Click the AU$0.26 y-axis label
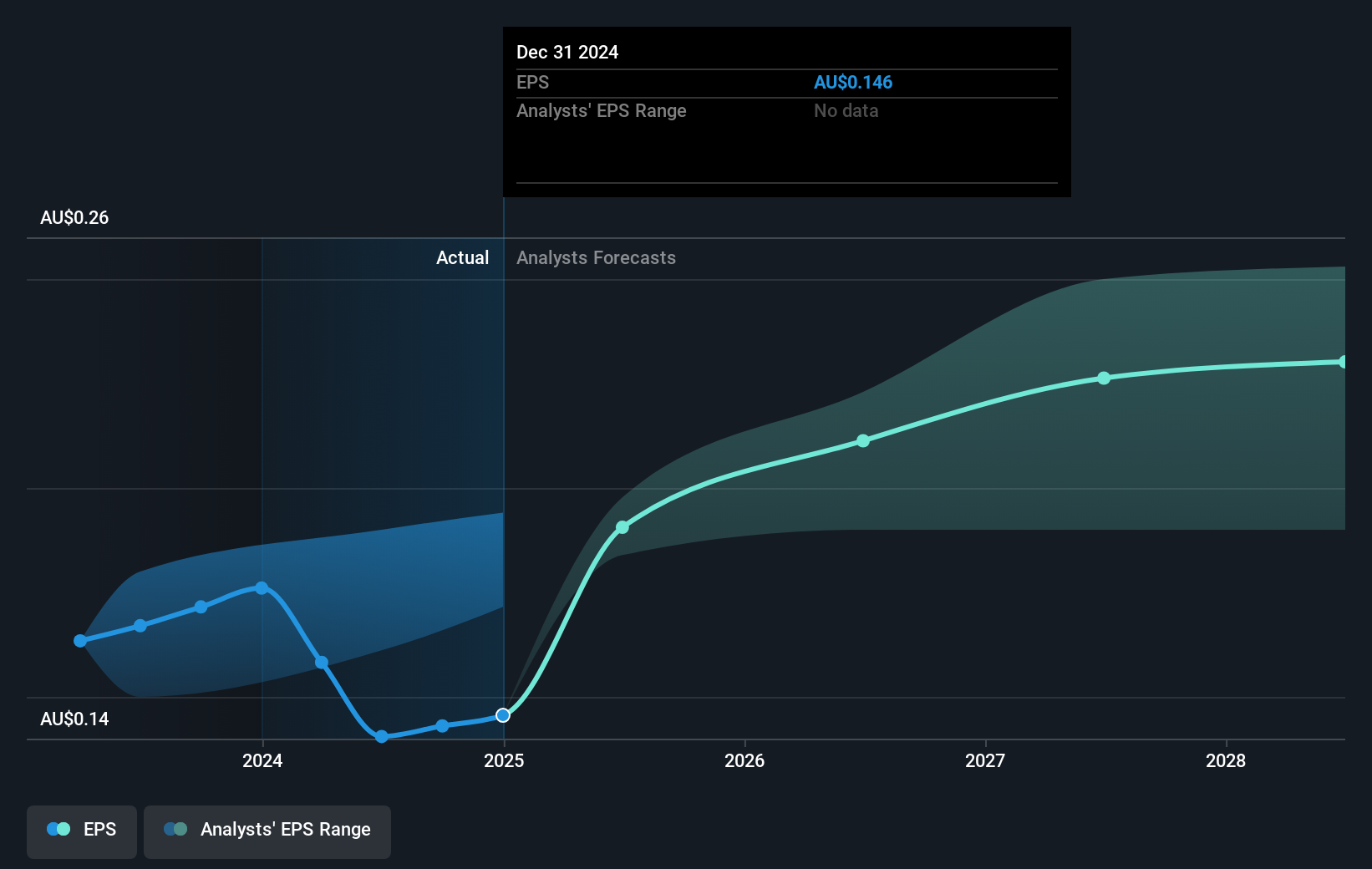Image resolution: width=1372 pixels, height=869 pixels. pos(74,217)
